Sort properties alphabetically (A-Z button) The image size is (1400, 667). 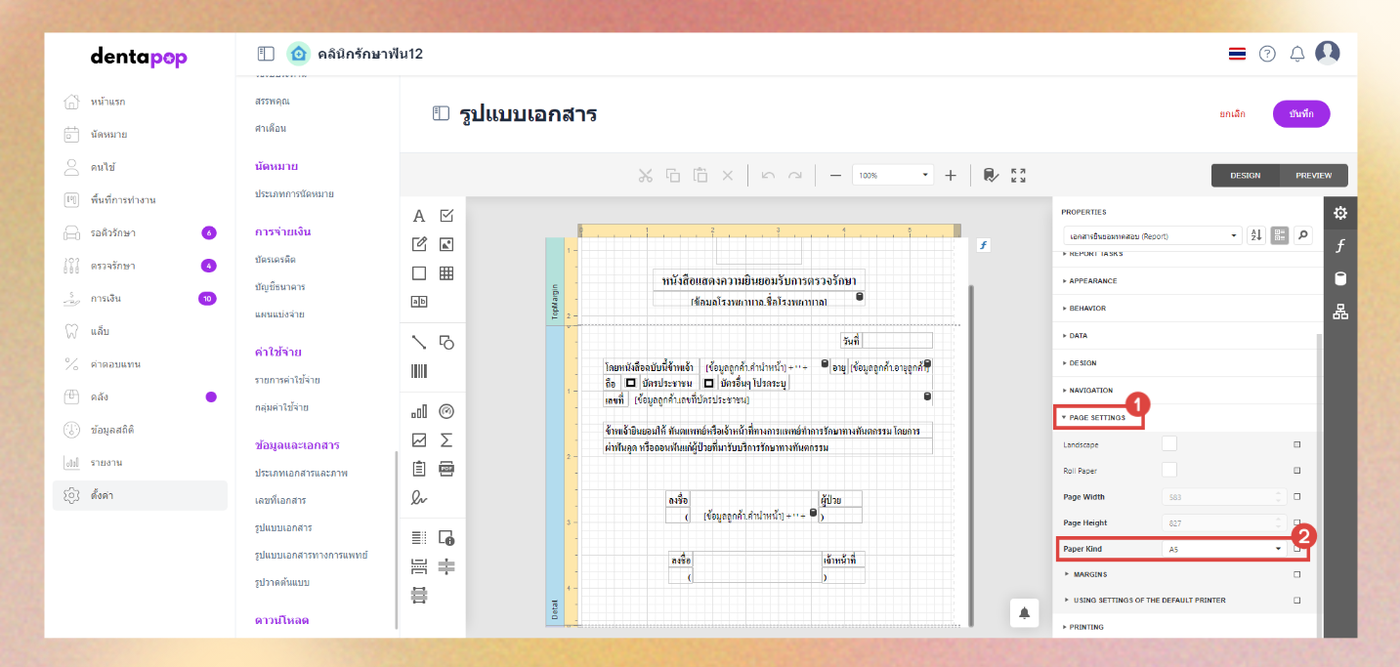tap(1257, 236)
